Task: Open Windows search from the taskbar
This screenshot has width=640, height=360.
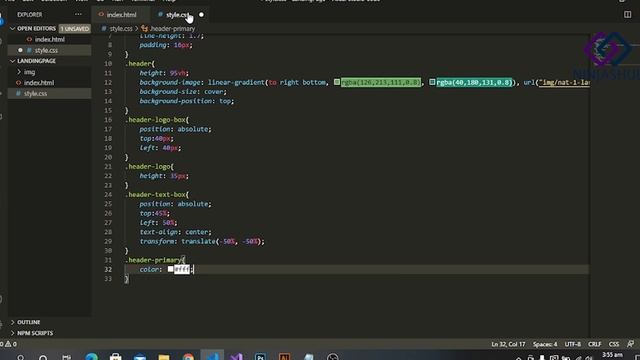Action: [20, 358]
